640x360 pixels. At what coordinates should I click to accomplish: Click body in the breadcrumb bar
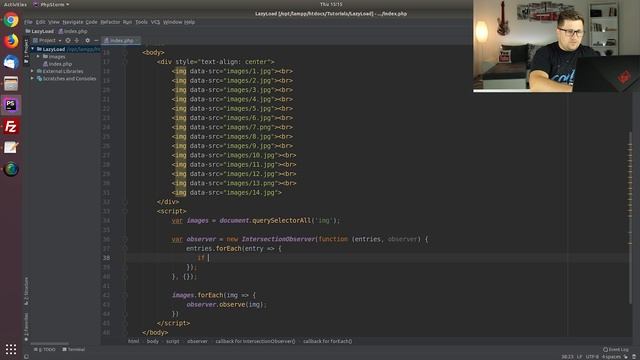tap(153, 341)
